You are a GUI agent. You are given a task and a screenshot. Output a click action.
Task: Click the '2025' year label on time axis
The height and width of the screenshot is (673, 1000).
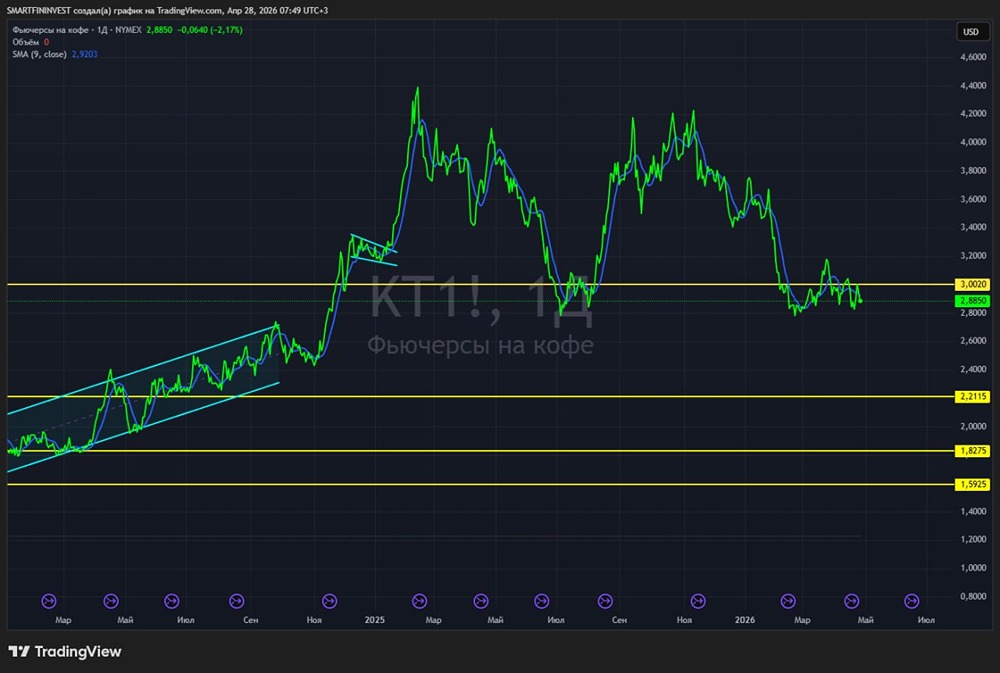(375, 620)
